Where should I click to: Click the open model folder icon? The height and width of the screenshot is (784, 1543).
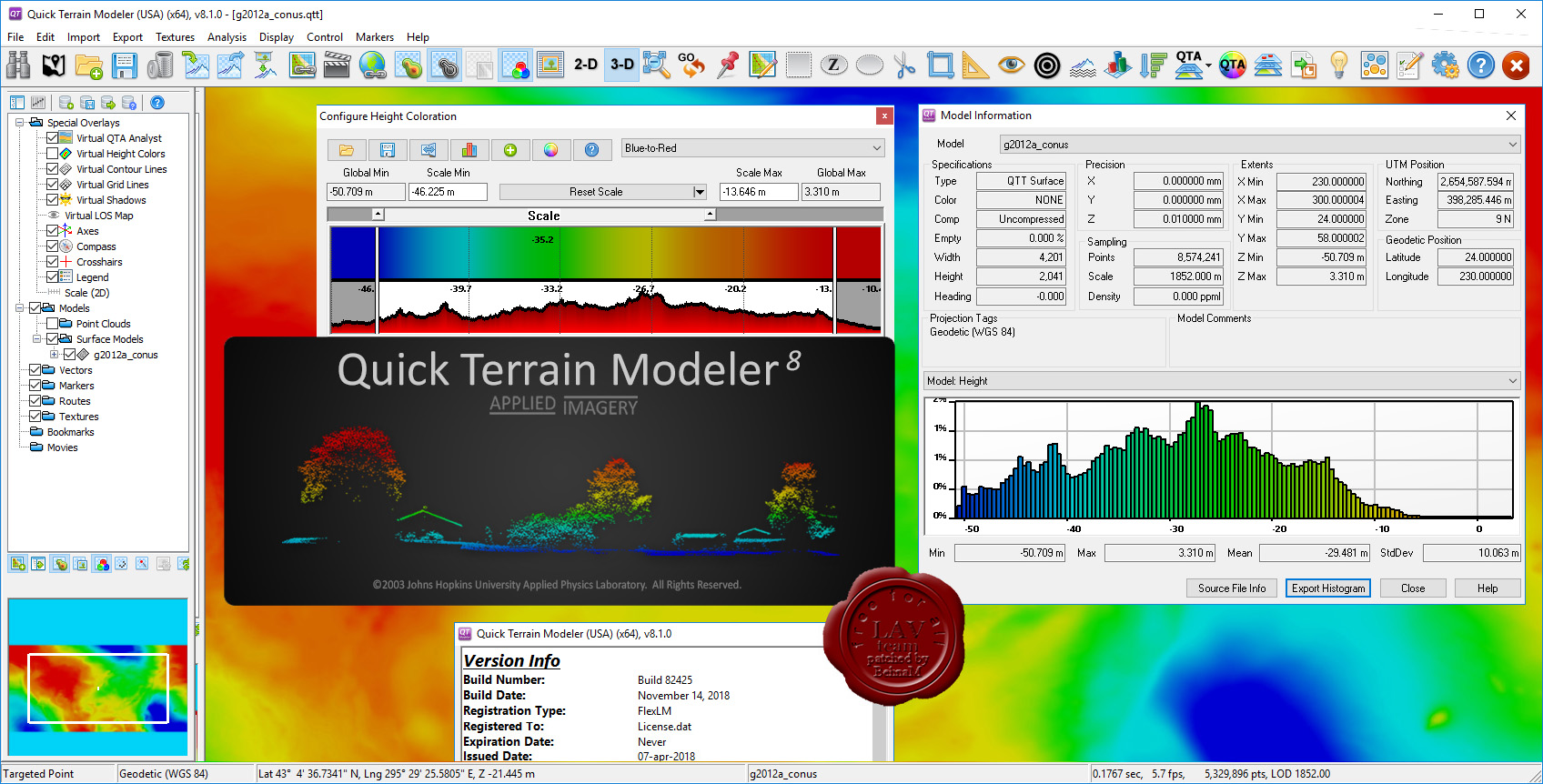click(89, 65)
